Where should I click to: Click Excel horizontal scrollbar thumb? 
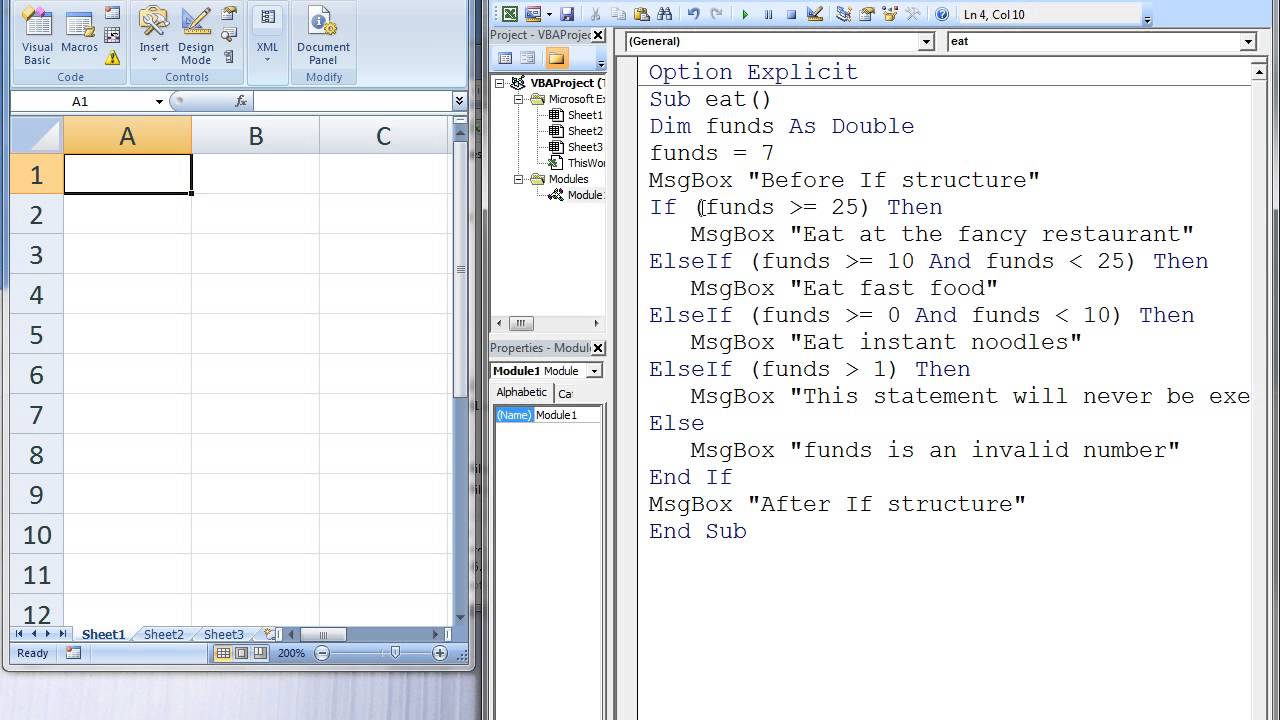click(323, 634)
